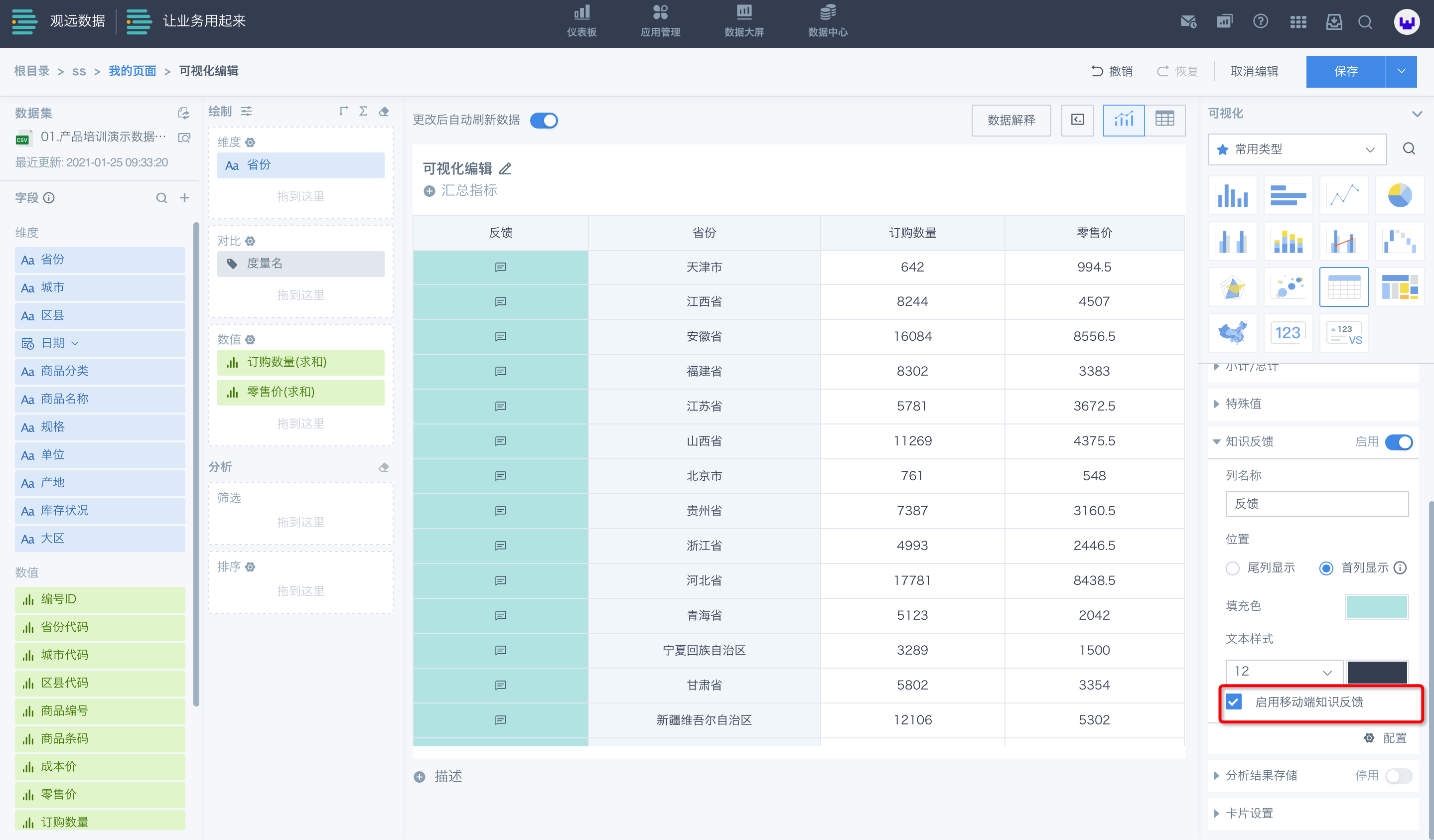Uncheck 启用移动端知识反馈 checkbox
Viewport: 1434px width, 840px height.
[1233, 701]
